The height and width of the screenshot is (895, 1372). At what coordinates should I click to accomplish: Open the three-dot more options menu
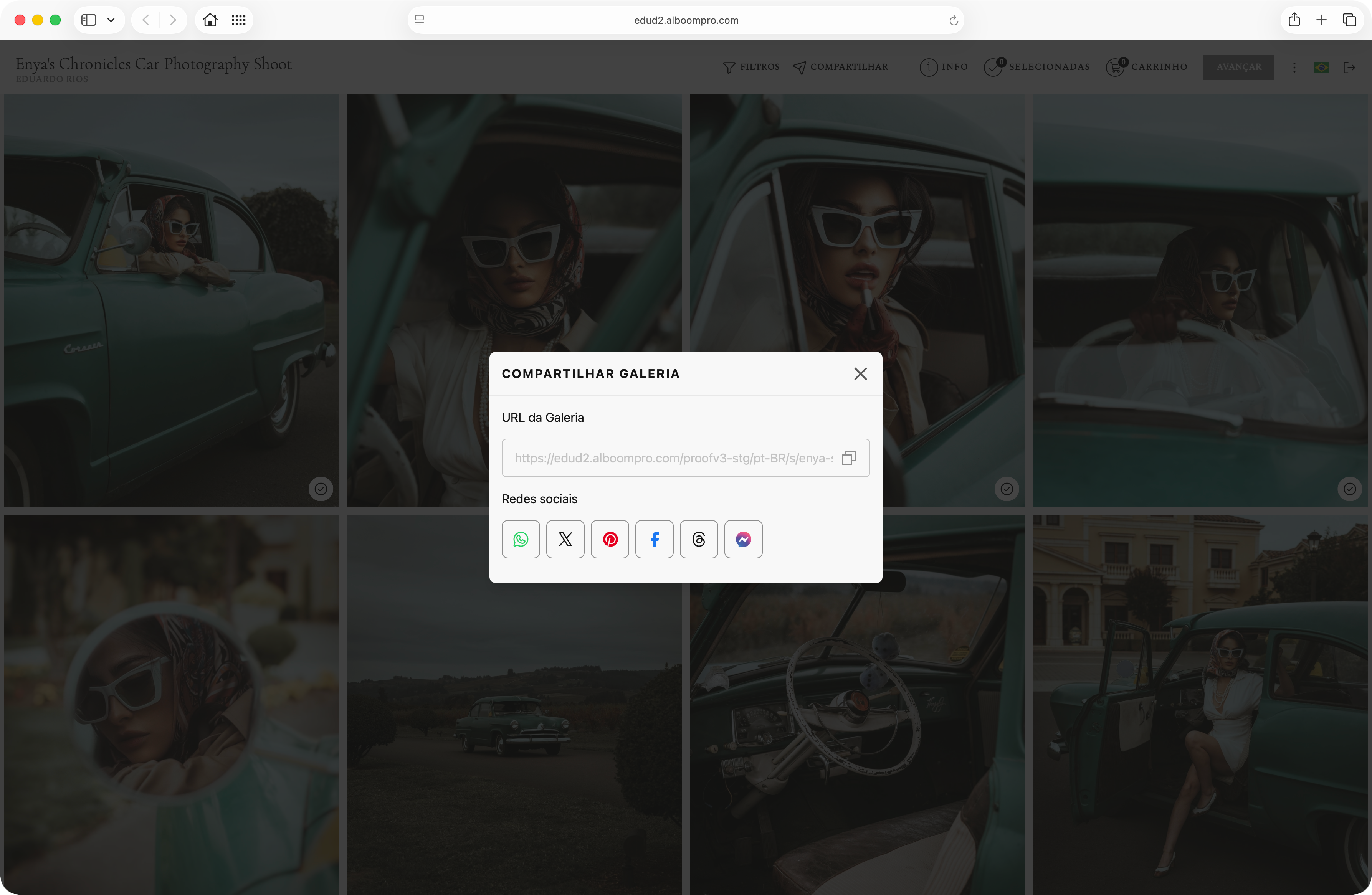[1294, 68]
